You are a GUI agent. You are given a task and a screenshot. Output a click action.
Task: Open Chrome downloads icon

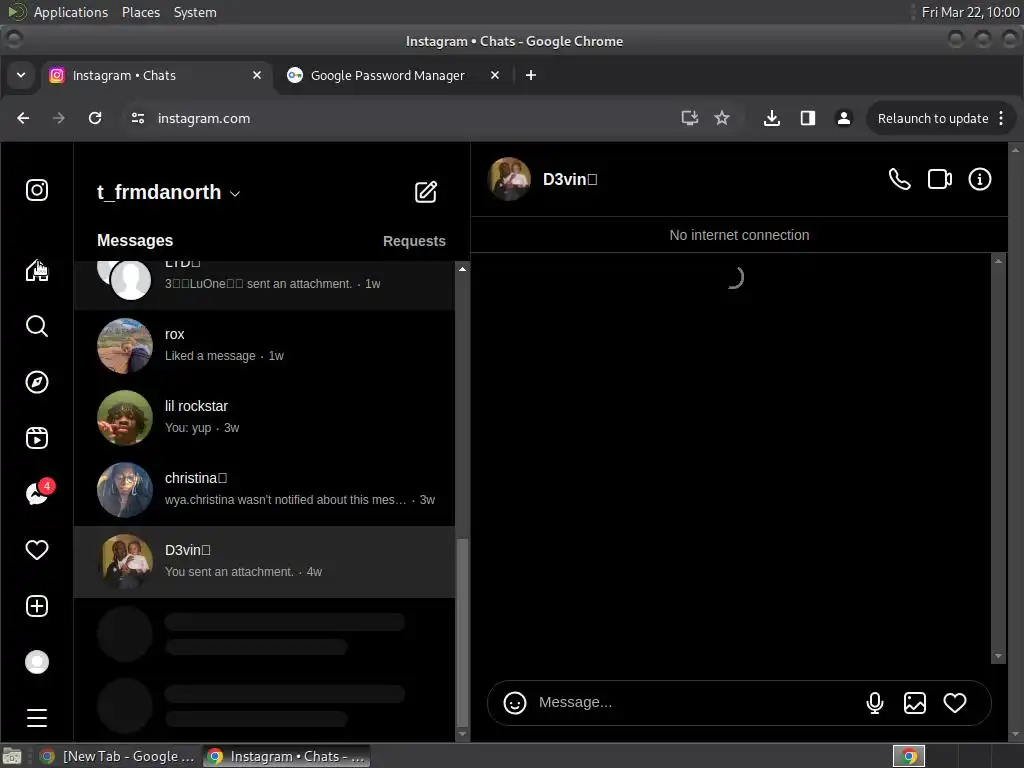pyautogui.click(x=771, y=118)
